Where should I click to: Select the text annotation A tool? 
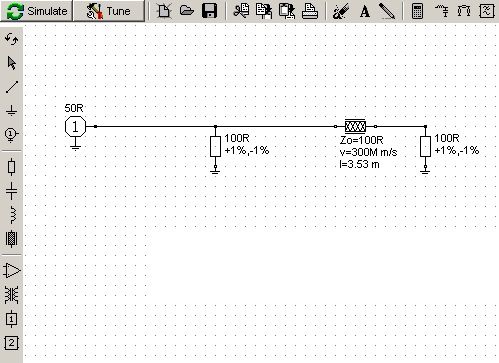click(365, 11)
